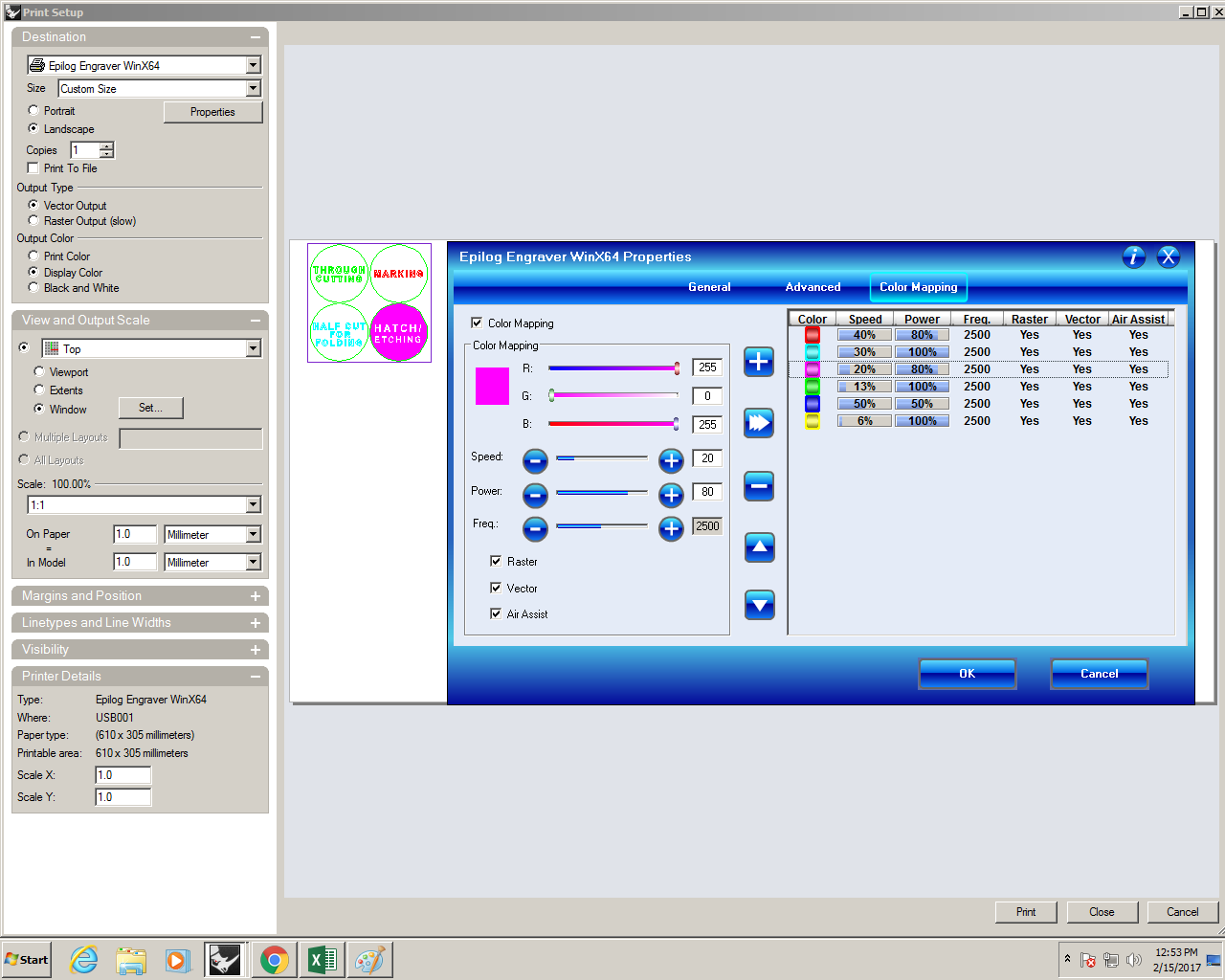This screenshot has width=1225, height=980.
Task: Collapse the Destination panel
Action: [x=256, y=37]
